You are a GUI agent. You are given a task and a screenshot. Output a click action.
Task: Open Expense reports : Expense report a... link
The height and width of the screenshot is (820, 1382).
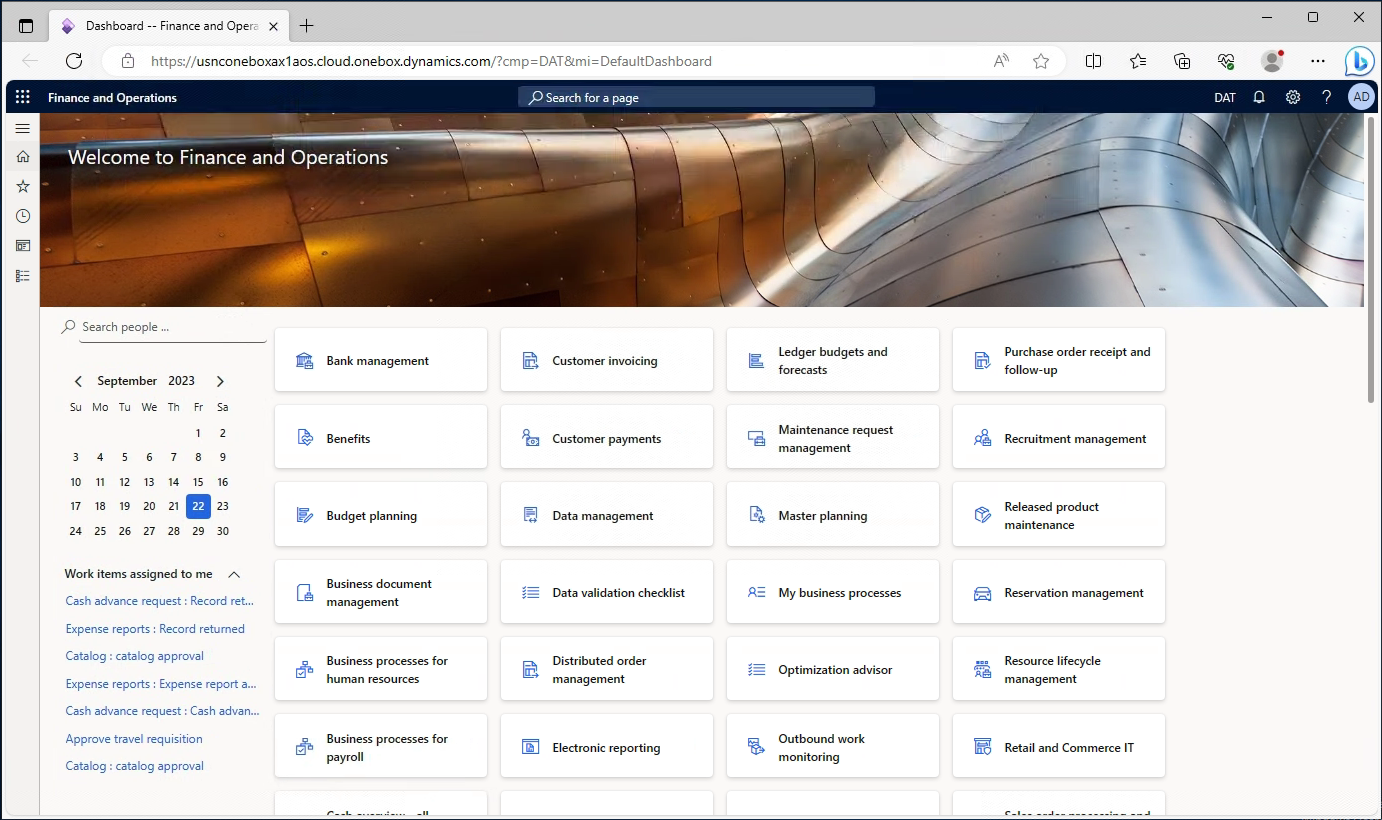coord(161,684)
